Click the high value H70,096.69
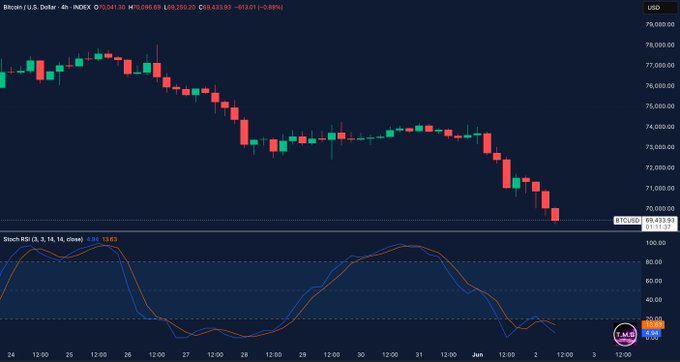Viewport: 680px width, 362px height. tap(144, 7)
